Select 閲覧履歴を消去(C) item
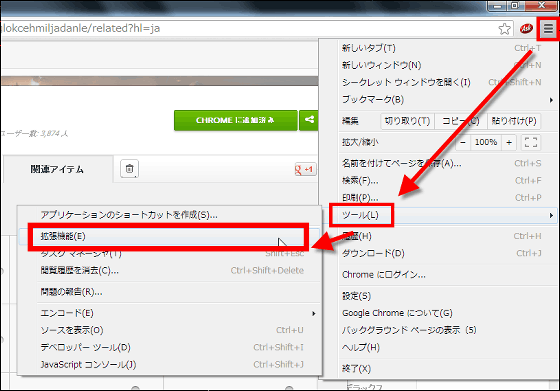560x391 pixels. tap(169, 271)
